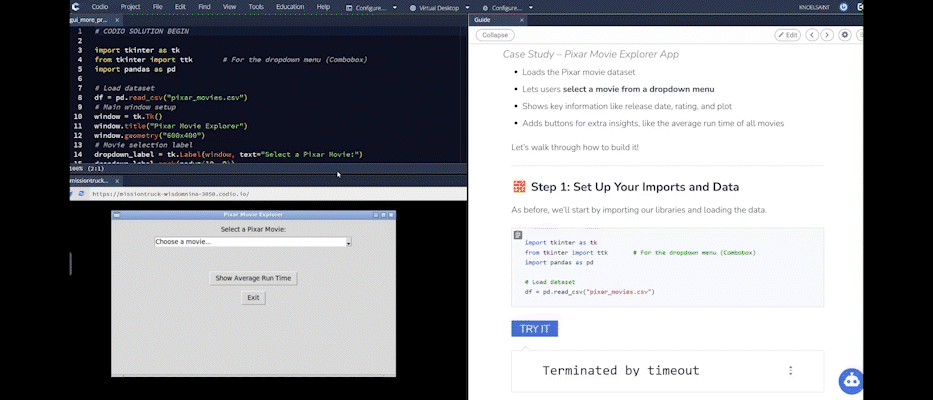933x400 pixels.
Task: Minimize the Pixar Movie Explorer window
Action: pyautogui.click(x=376, y=215)
